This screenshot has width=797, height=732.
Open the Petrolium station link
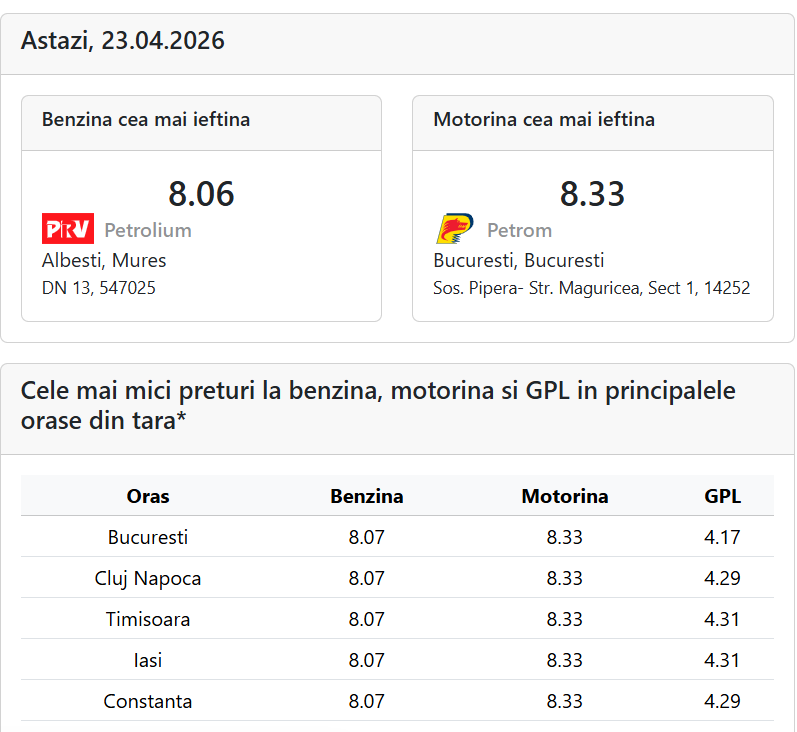click(148, 230)
